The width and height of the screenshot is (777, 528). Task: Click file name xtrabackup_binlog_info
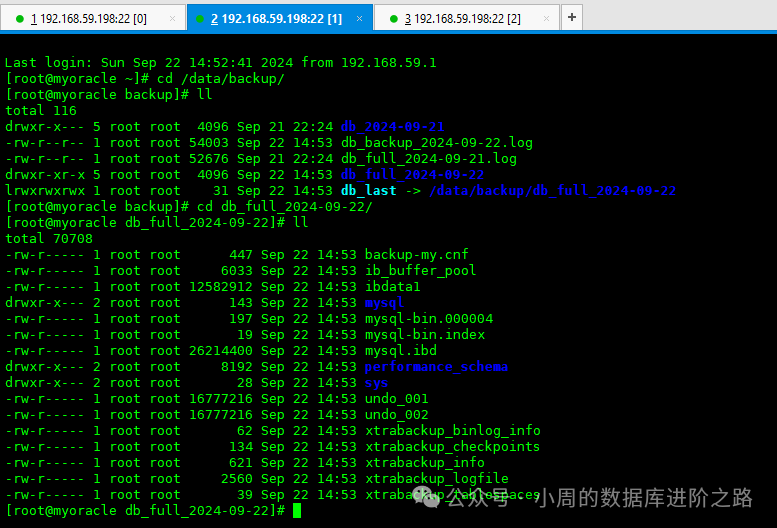452,430
